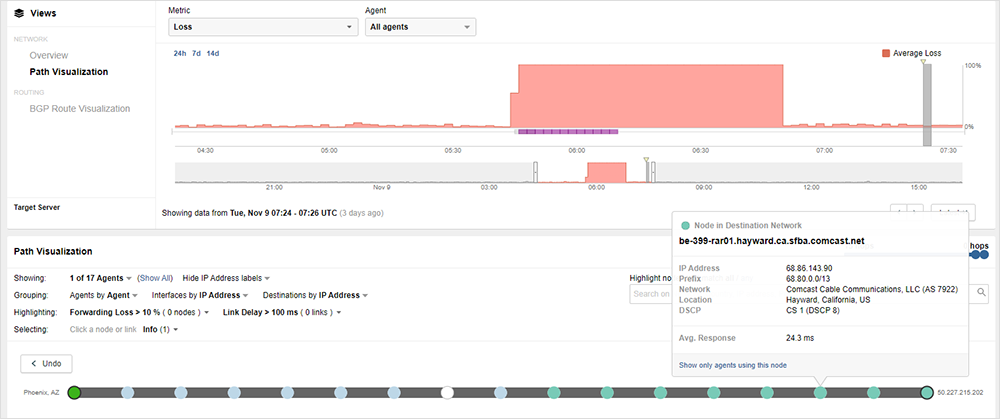Image resolution: width=1000 pixels, height=419 pixels.
Task: Click the back arrow in Undo button
Action: click(36, 363)
